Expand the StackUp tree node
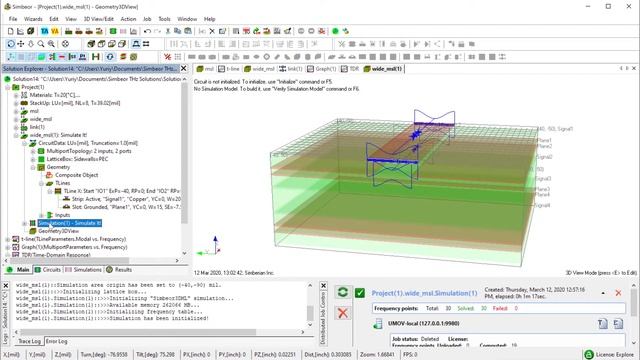The width and height of the screenshot is (640, 360). [16, 103]
